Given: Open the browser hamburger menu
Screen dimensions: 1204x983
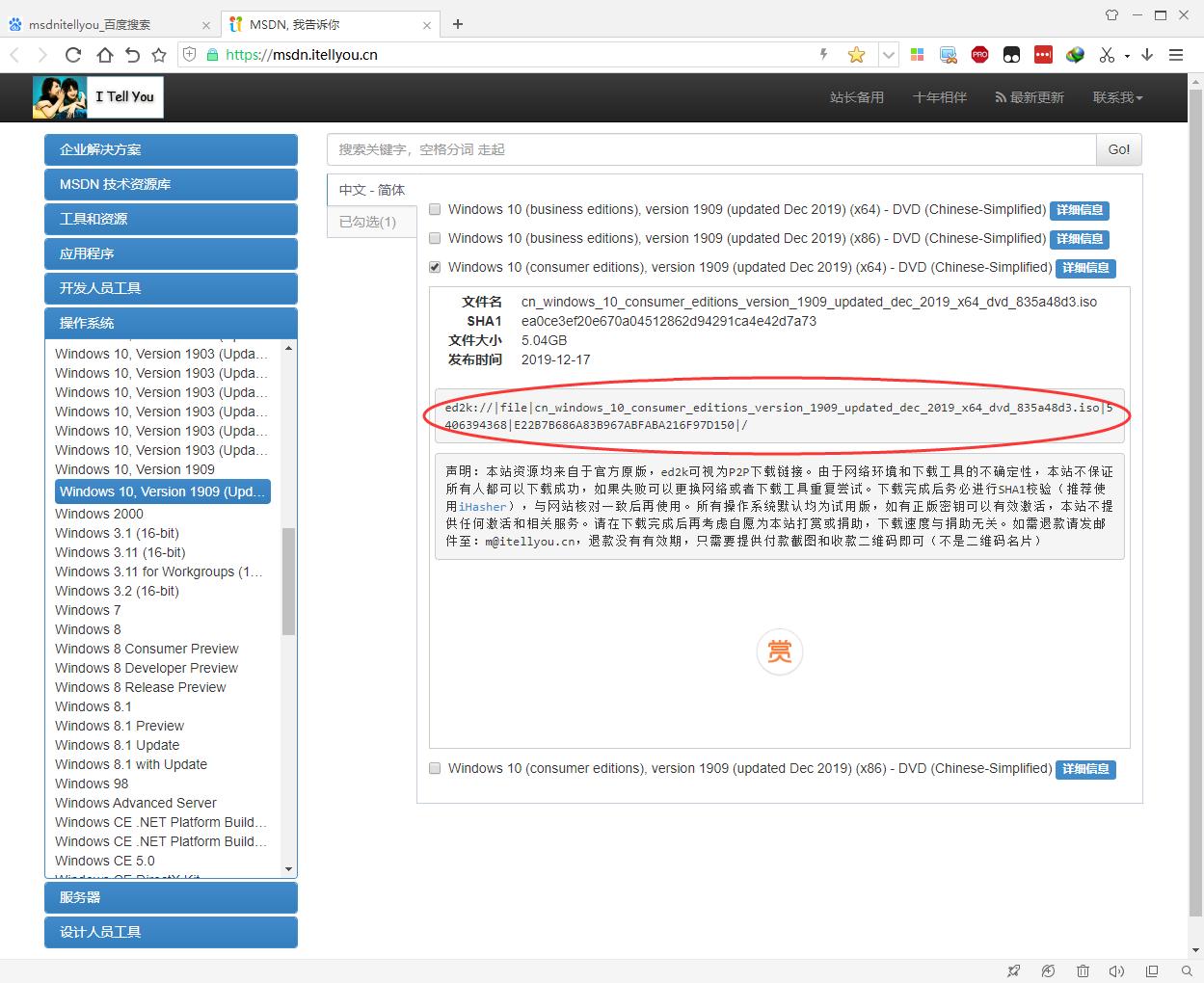Looking at the screenshot, I should tap(1176, 55).
